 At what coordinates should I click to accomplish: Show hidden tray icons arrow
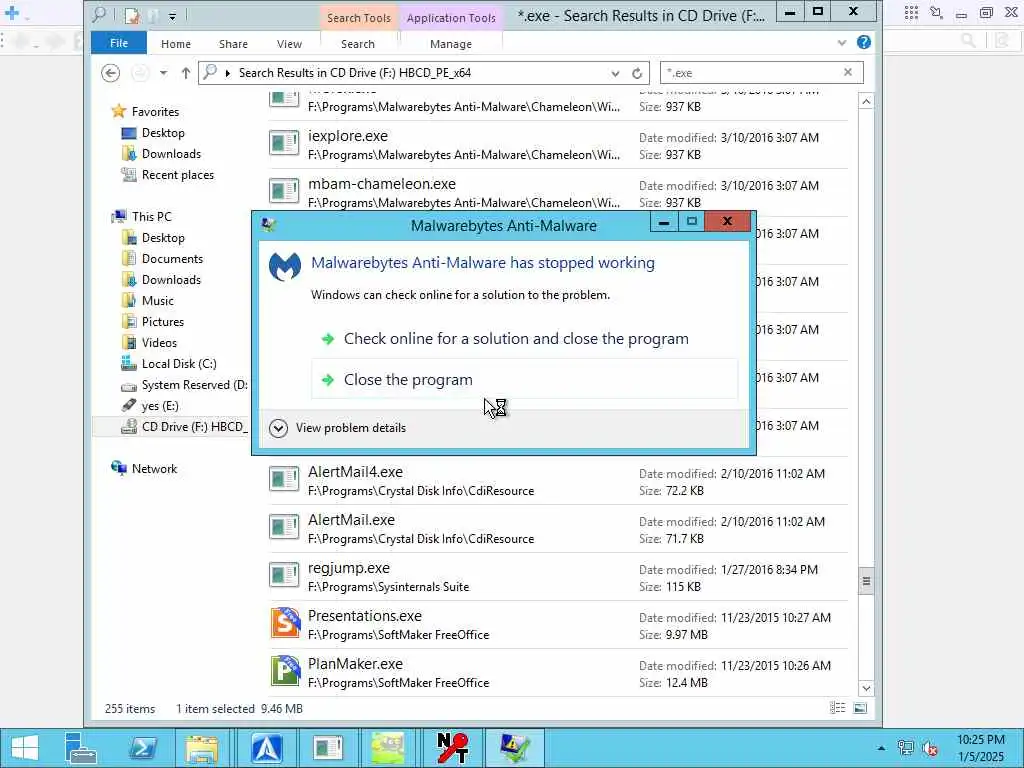[x=881, y=748]
